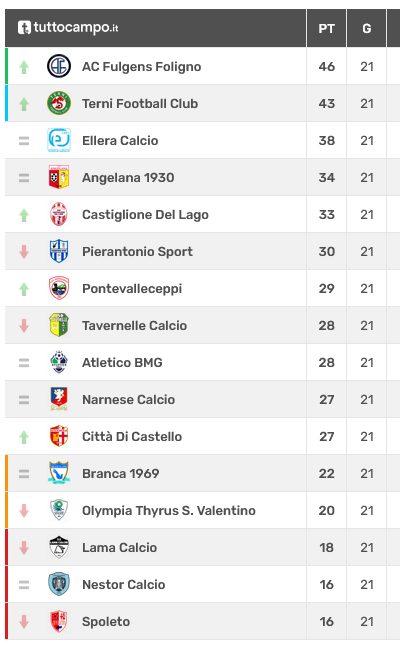Click the Narnese Calcio team crest
The width and height of the screenshot is (400, 656).
(59, 399)
